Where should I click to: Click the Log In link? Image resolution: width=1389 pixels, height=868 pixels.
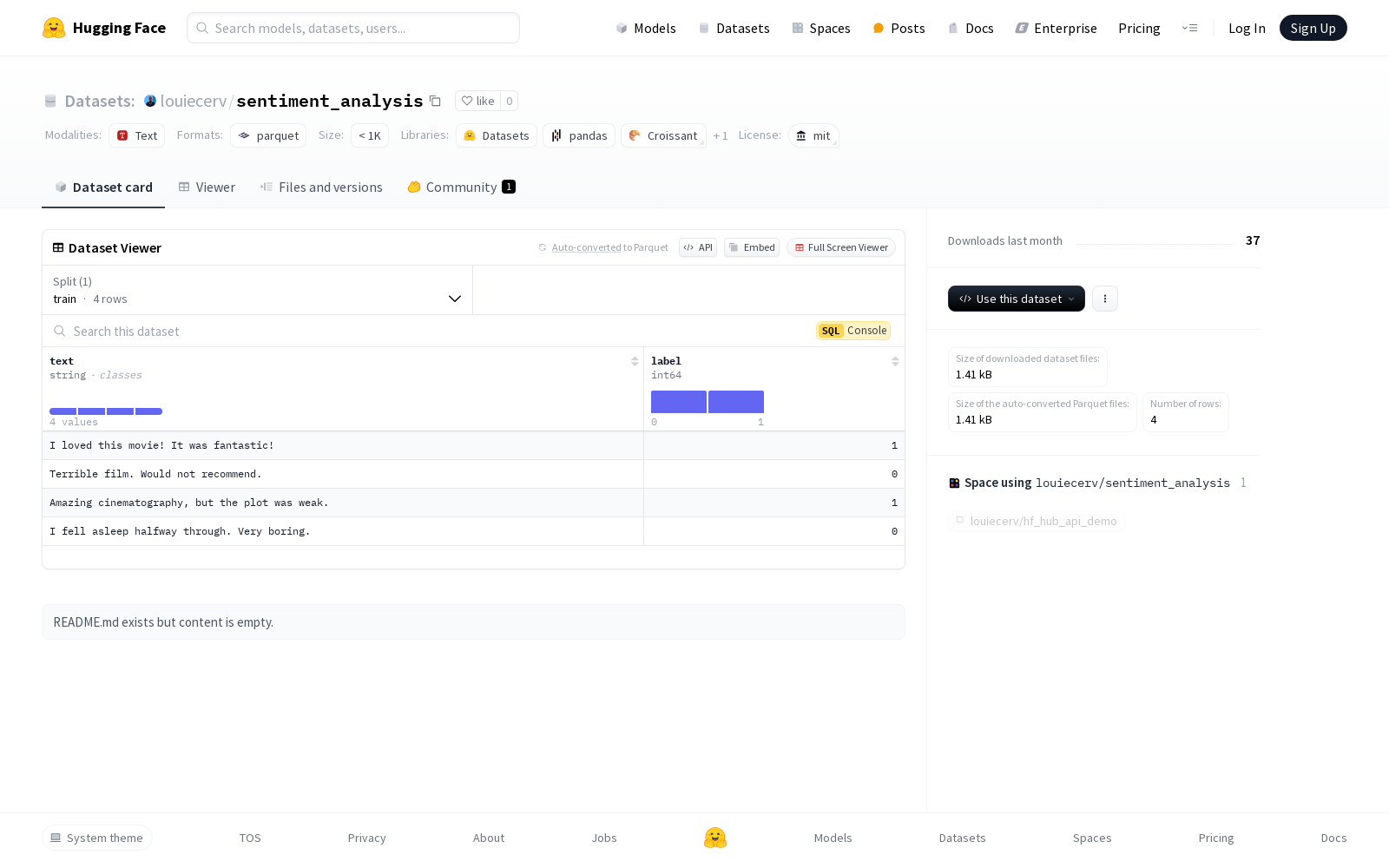click(1247, 28)
